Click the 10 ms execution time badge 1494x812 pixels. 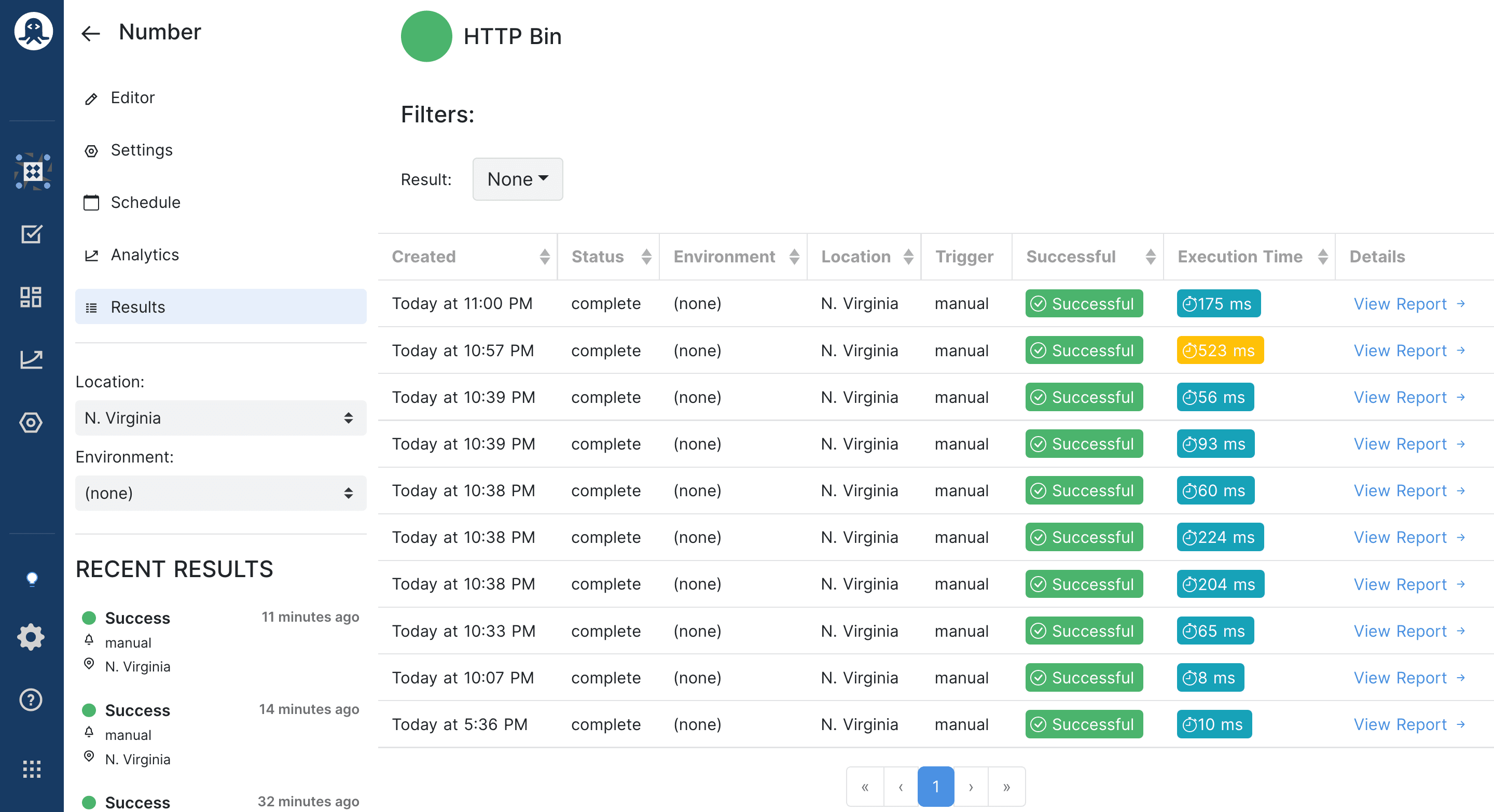pos(1214,724)
